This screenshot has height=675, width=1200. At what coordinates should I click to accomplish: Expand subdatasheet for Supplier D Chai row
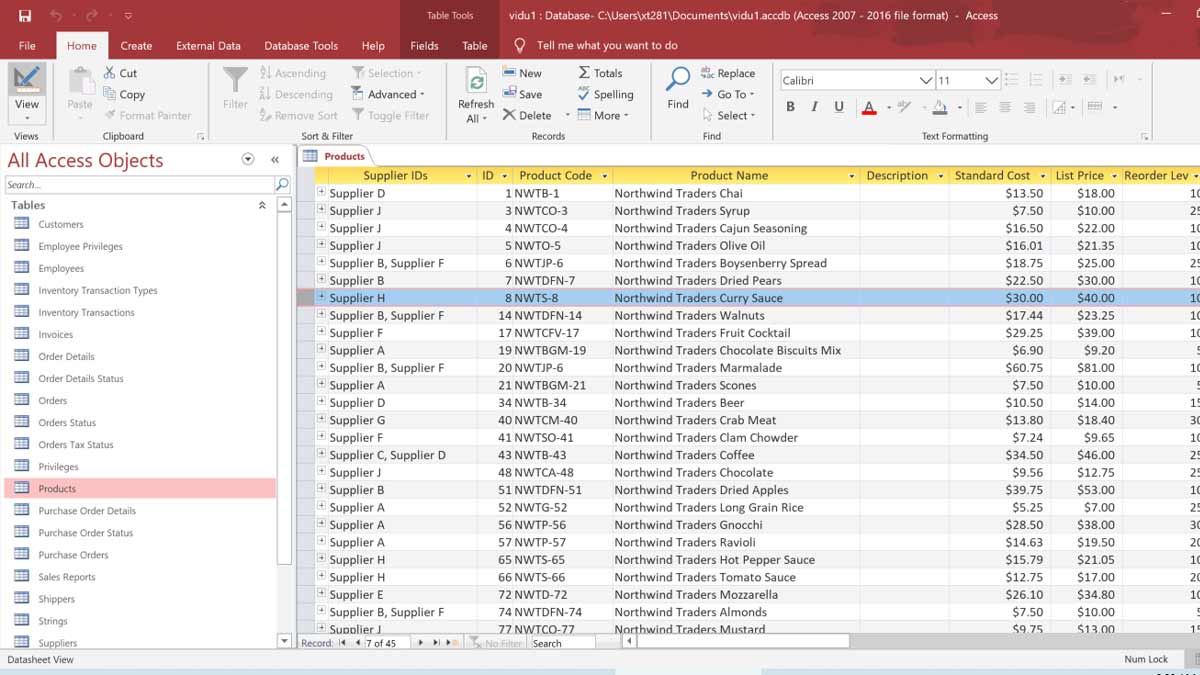click(322, 192)
